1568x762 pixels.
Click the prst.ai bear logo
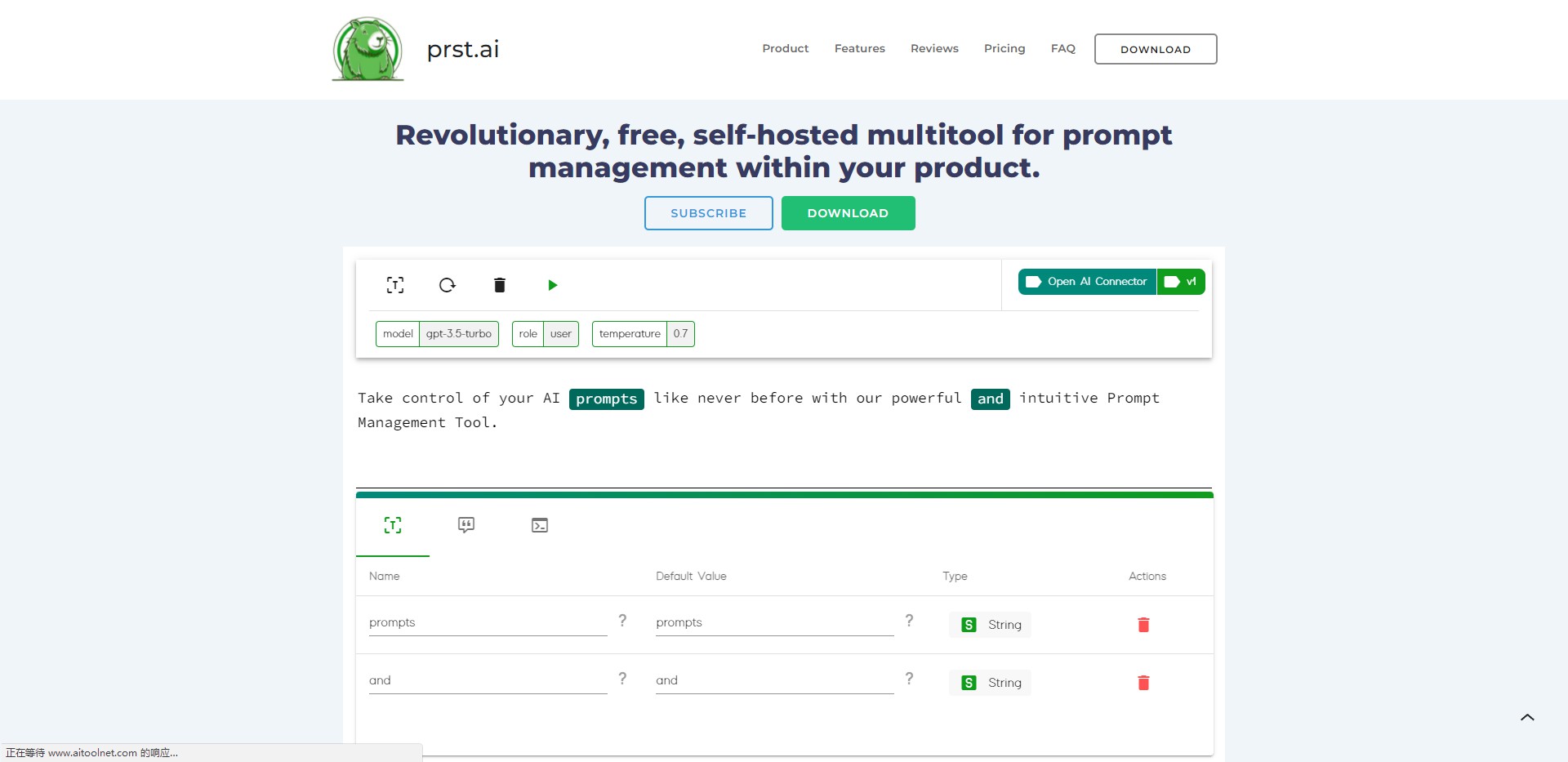point(367,49)
